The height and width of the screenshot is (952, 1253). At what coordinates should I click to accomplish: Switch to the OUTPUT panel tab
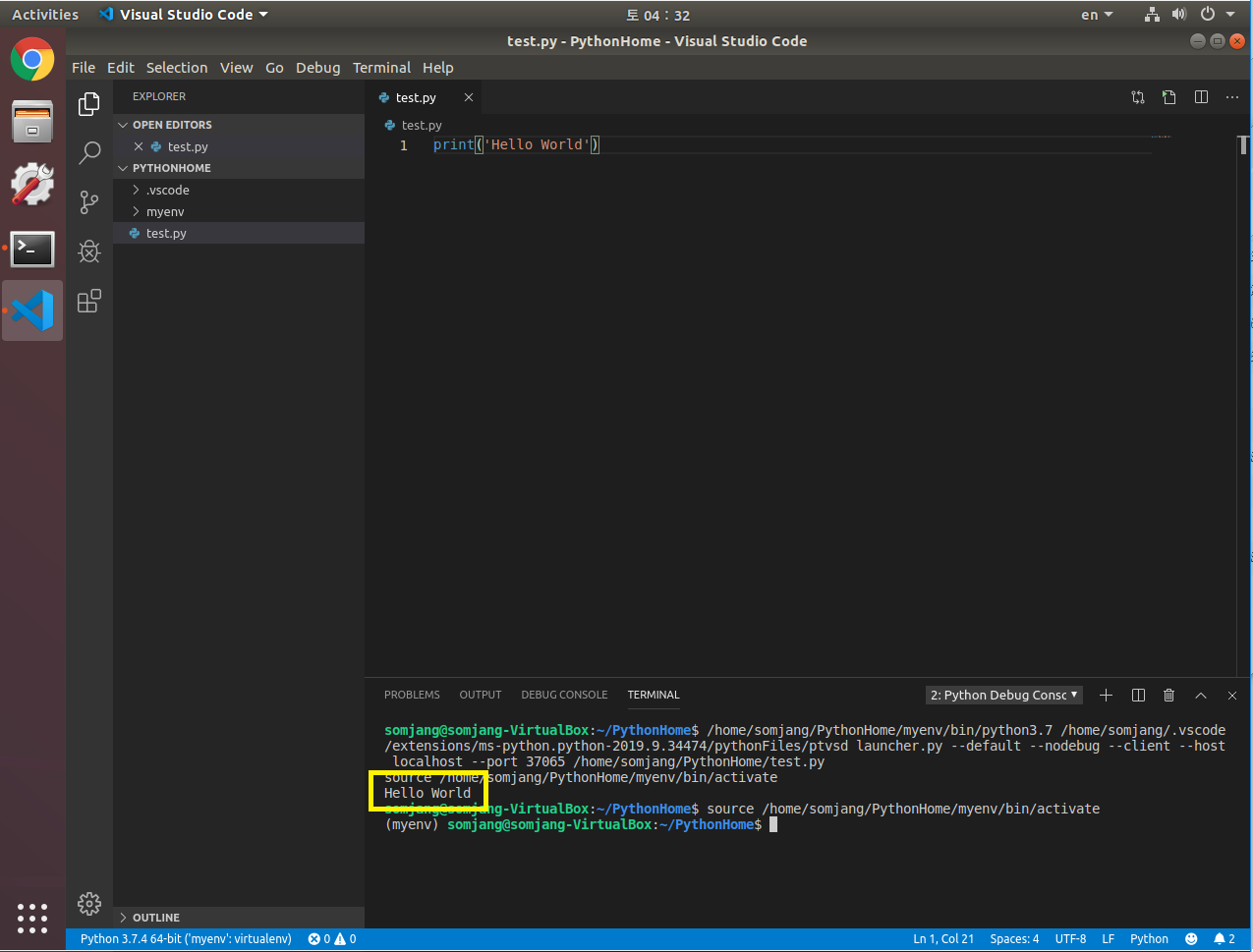(481, 695)
